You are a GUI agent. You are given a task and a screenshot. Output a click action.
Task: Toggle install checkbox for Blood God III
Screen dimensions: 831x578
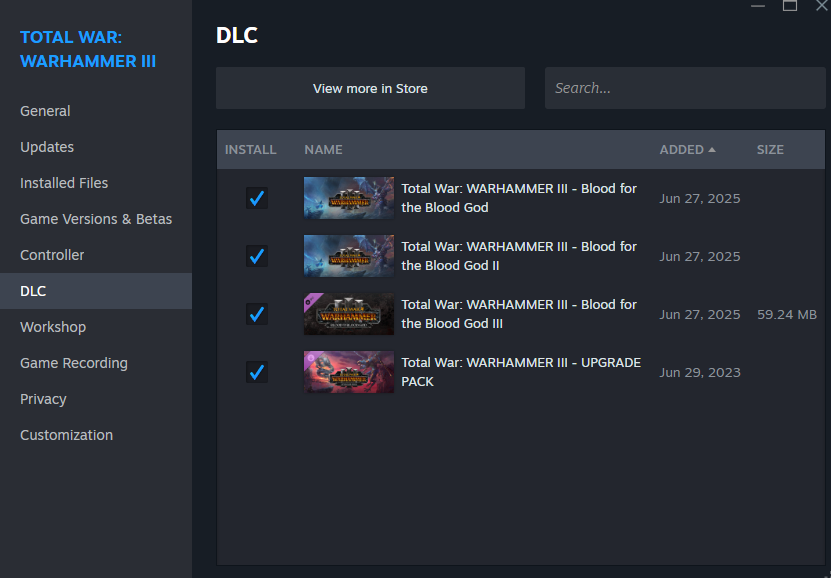click(257, 314)
